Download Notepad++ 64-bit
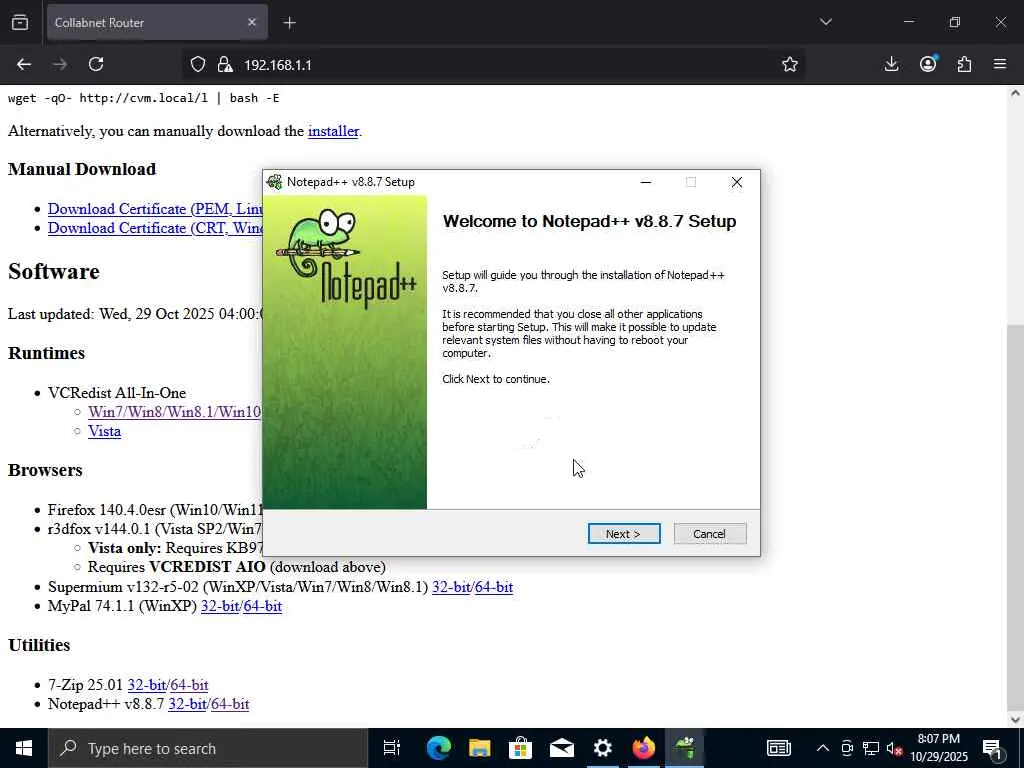The height and width of the screenshot is (768, 1024). click(230, 704)
